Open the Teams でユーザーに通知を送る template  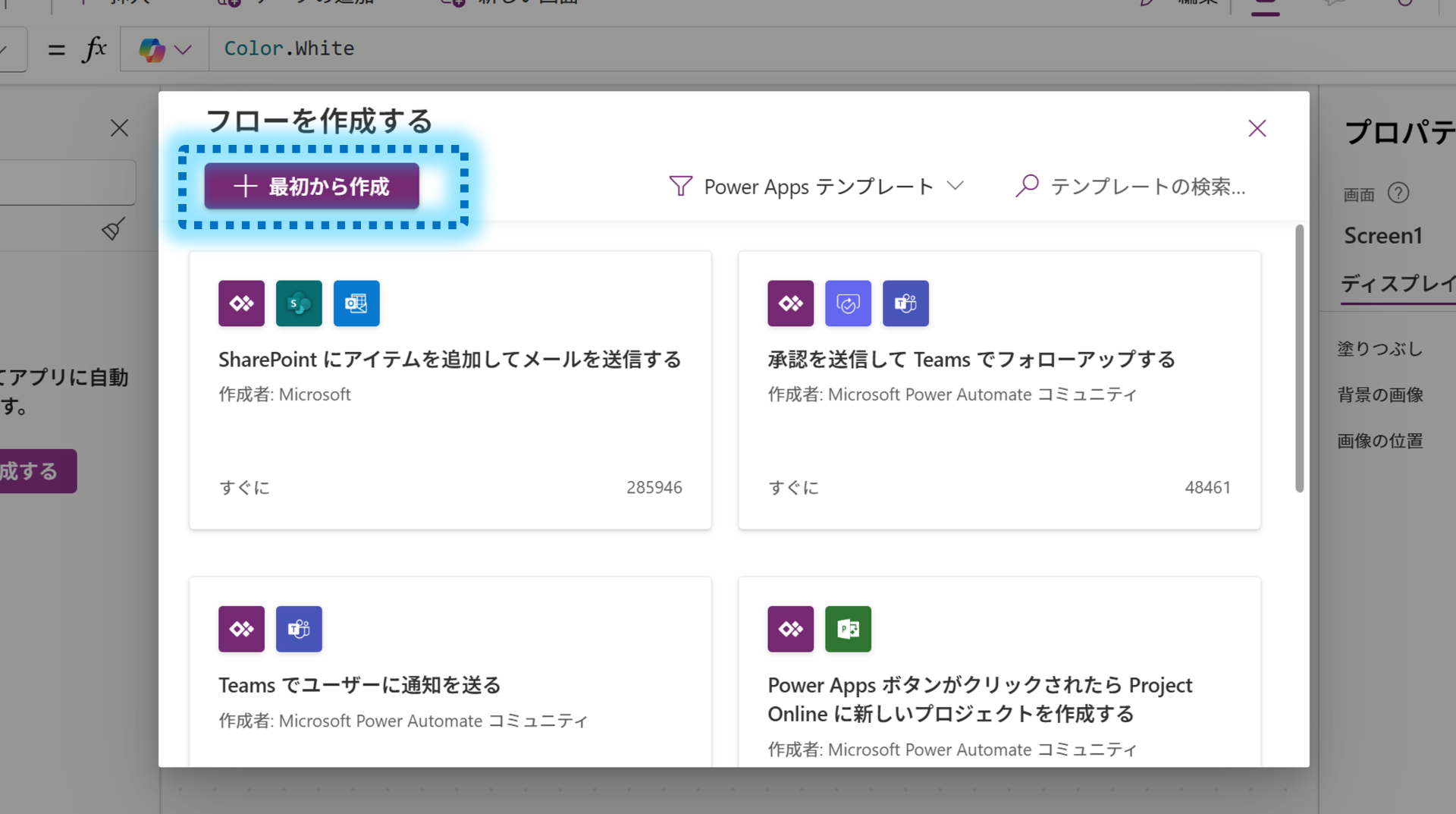[450, 671]
